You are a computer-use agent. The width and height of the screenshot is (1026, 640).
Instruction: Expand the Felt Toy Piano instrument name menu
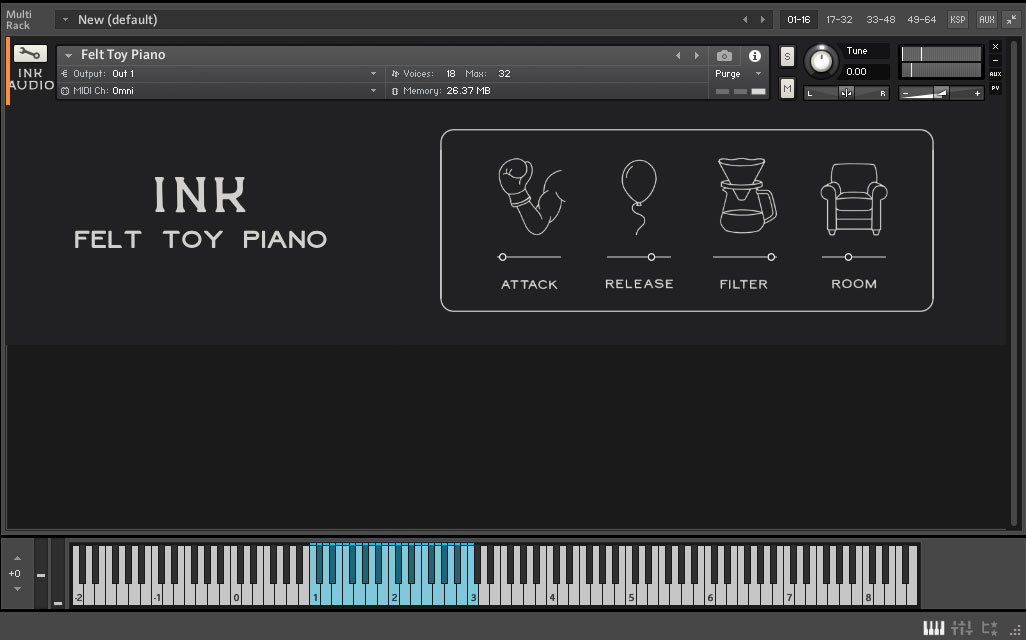pyautogui.click(x=68, y=56)
